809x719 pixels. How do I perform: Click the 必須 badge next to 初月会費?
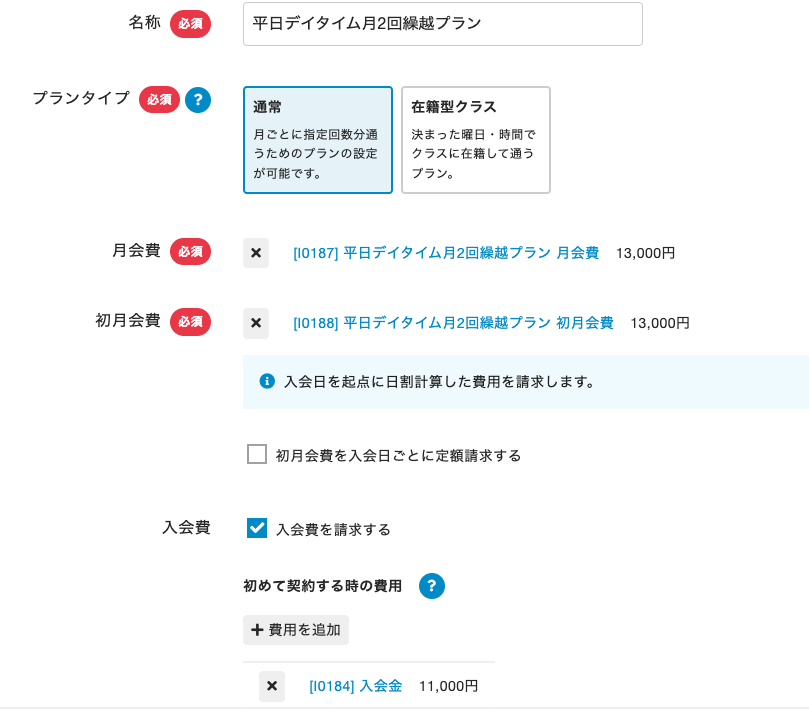190,321
